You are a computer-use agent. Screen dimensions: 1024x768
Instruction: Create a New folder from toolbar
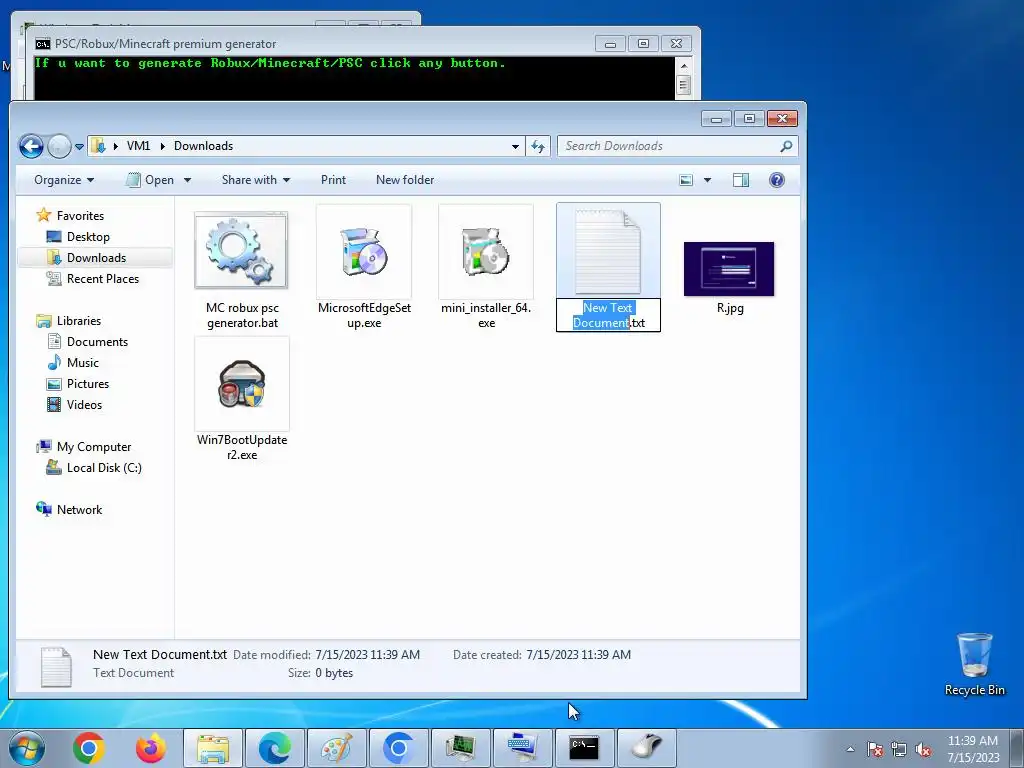[x=404, y=180]
